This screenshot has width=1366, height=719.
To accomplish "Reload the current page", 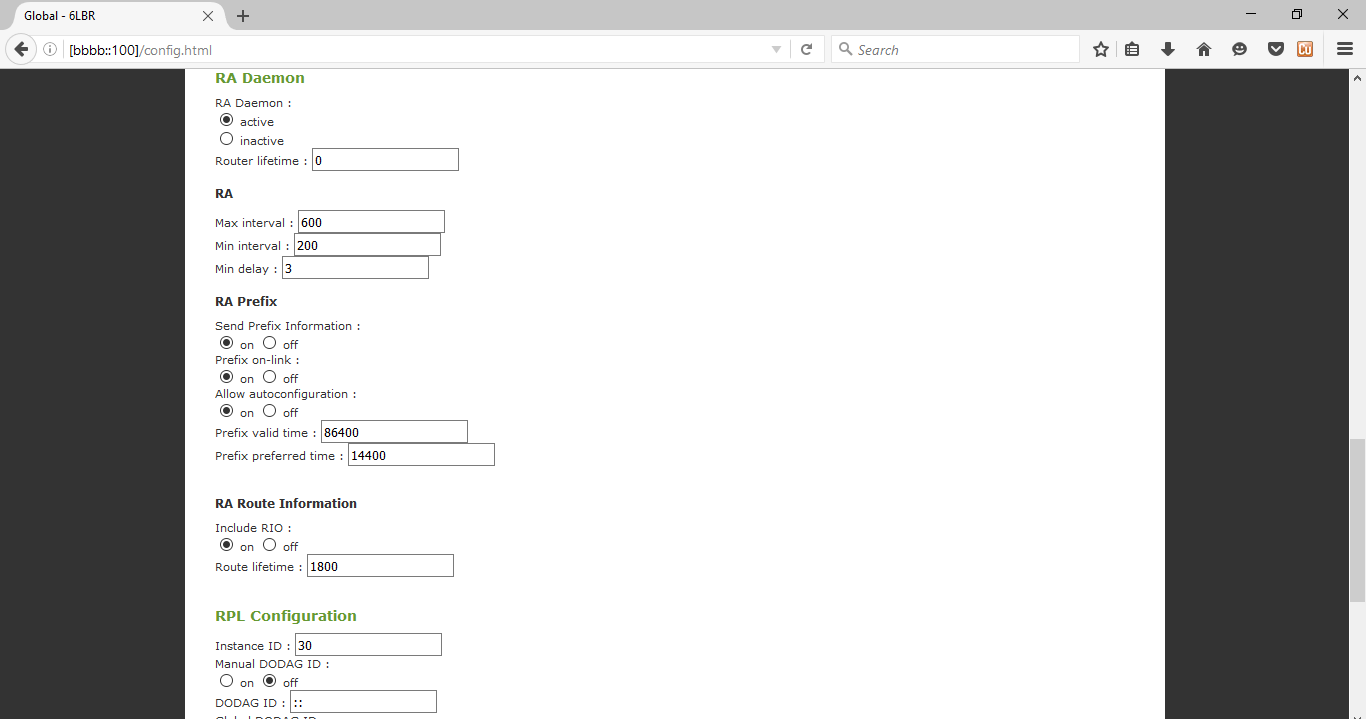I will tap(807, 50).
